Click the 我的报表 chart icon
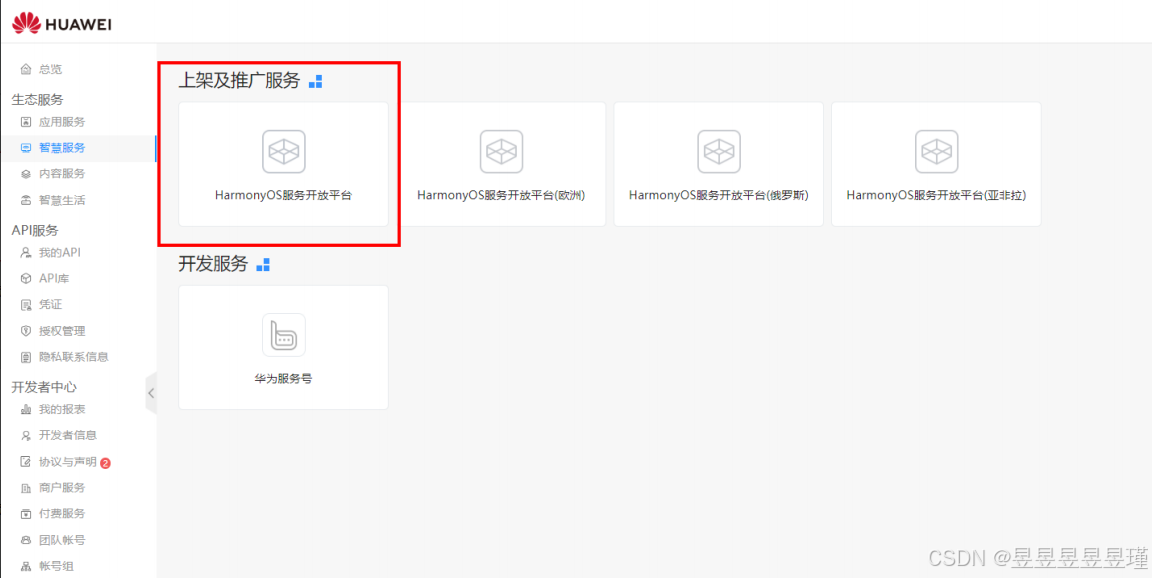The width and height of the screenshot is (1152, 578). click(x=26, y=409)
